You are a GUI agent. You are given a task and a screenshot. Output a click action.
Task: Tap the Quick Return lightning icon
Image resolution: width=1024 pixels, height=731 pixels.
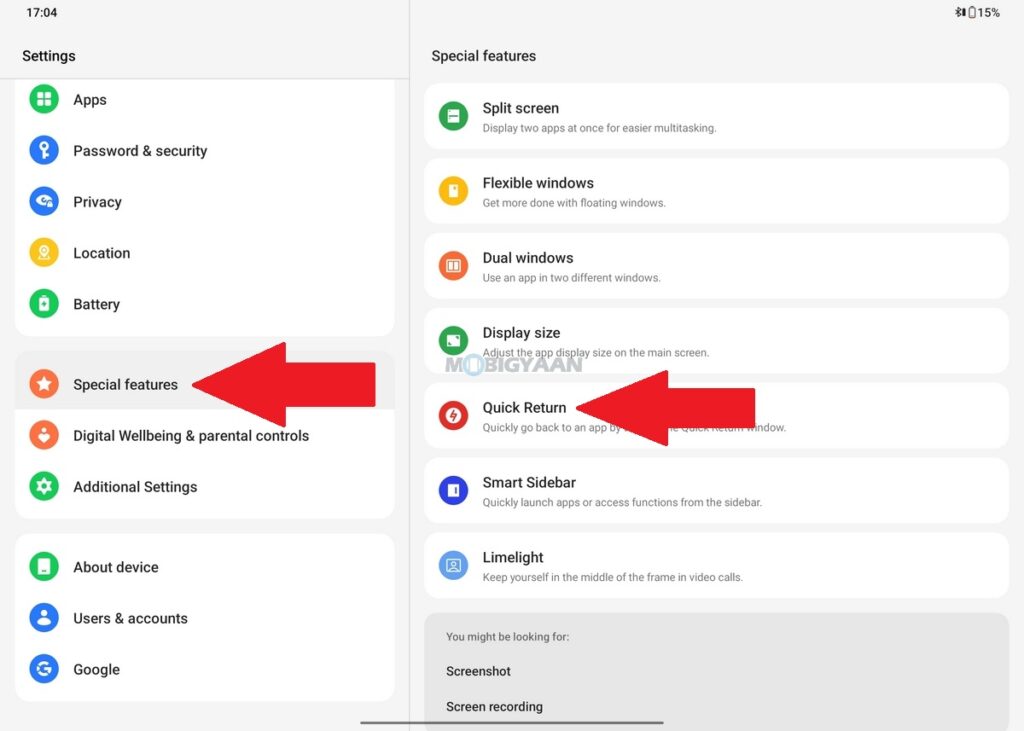pos(453,415)
